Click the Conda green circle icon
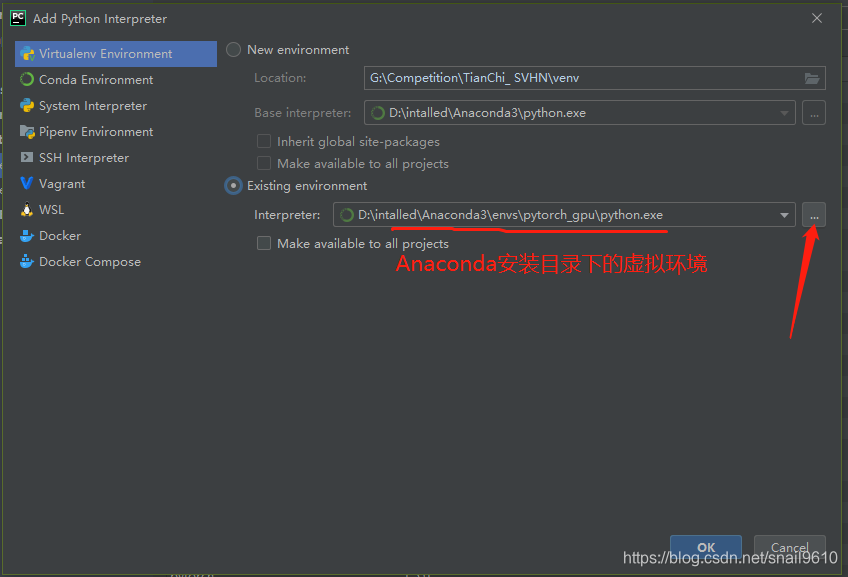 coord(27,79)
